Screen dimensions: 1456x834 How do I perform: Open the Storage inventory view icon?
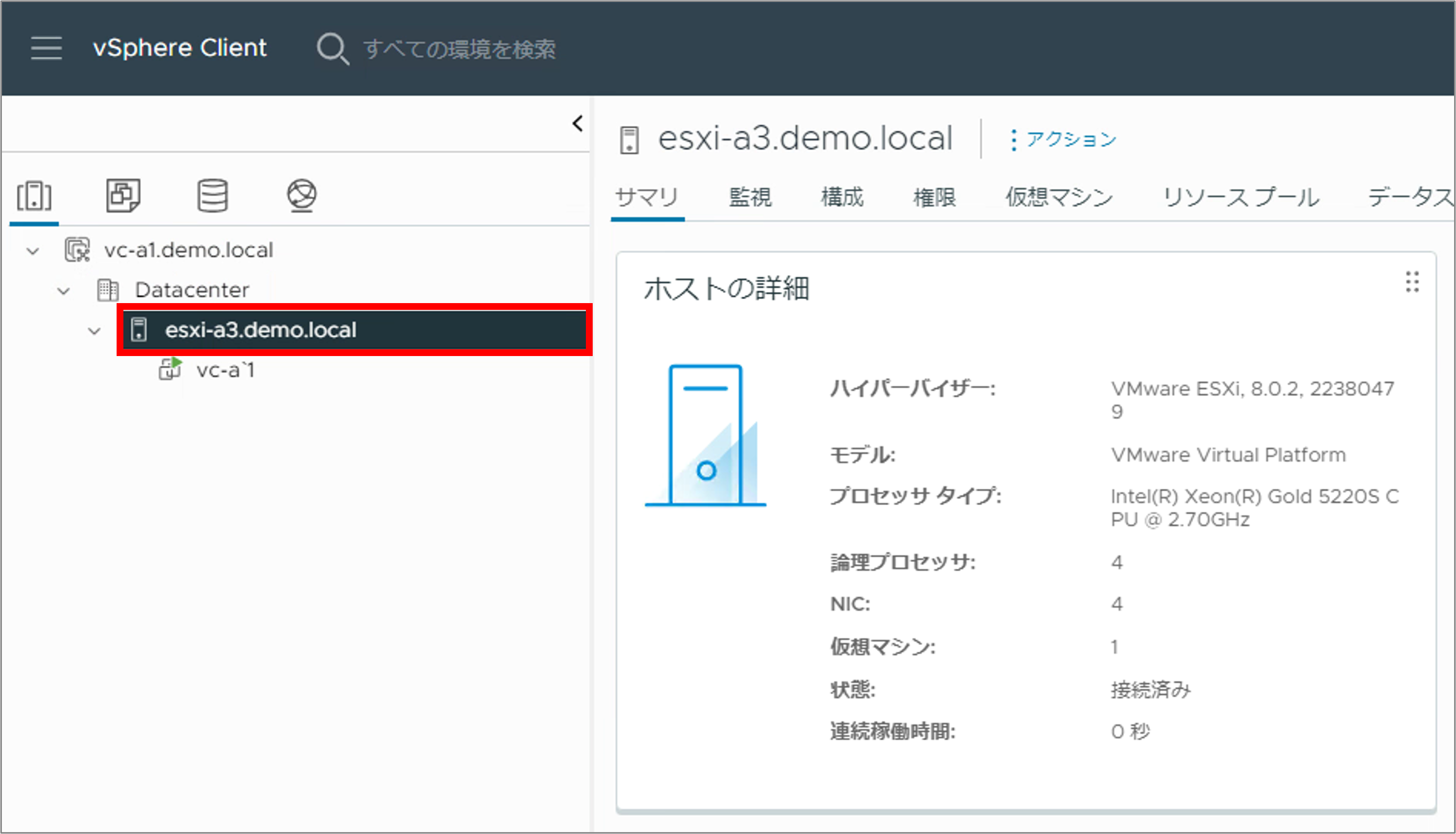(212, 196)
